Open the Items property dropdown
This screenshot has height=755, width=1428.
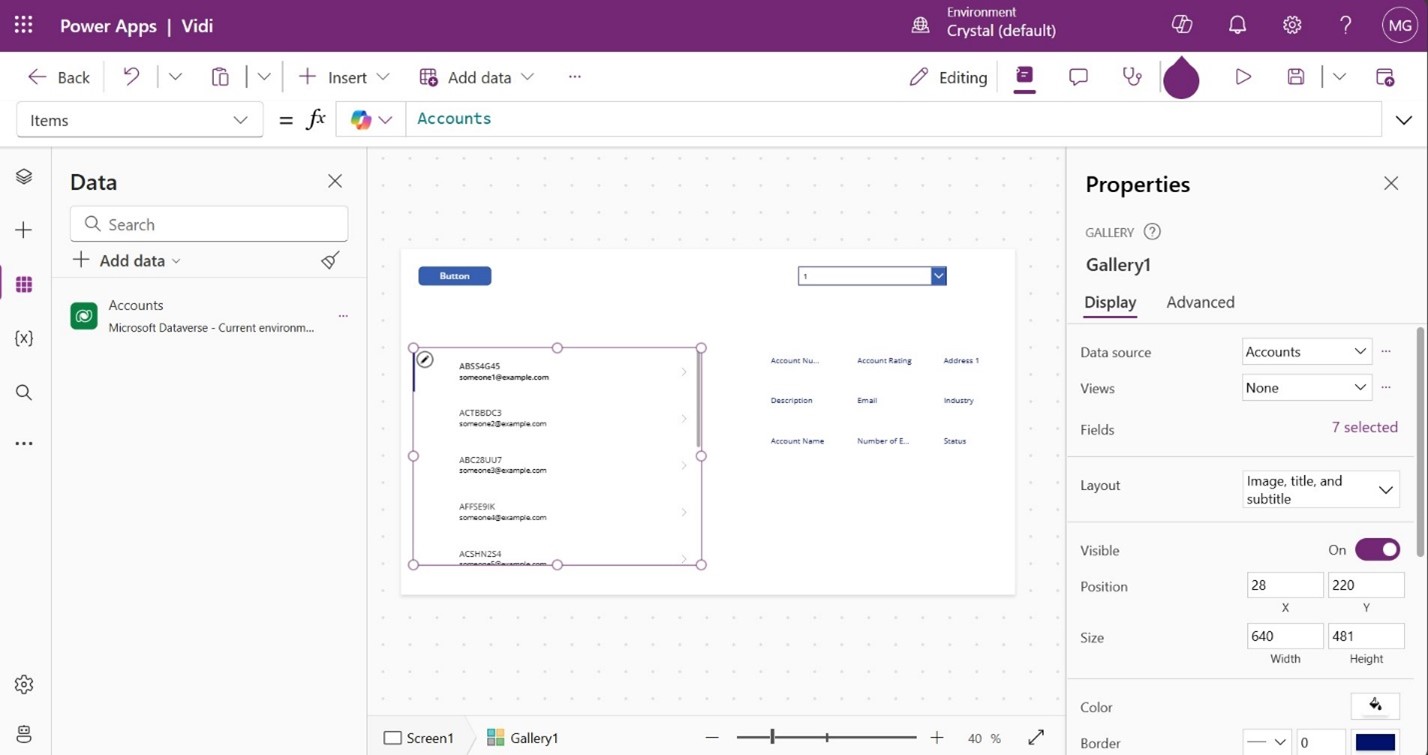(x=139, y=120)
